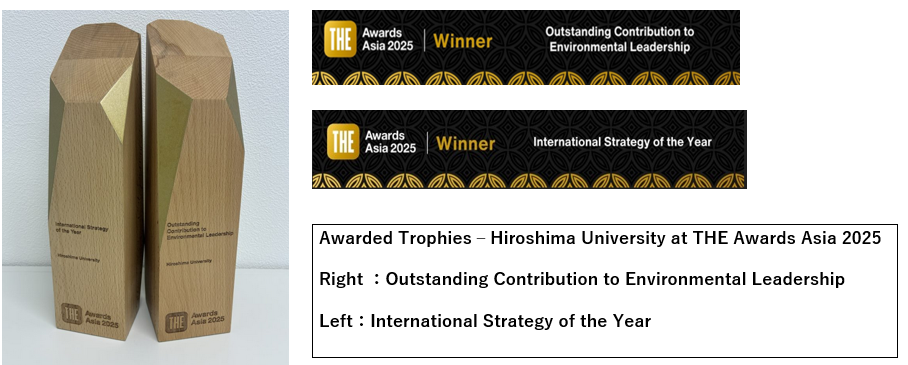Click Awards Asia 2025 text in top banner

[x=388, y=39]
